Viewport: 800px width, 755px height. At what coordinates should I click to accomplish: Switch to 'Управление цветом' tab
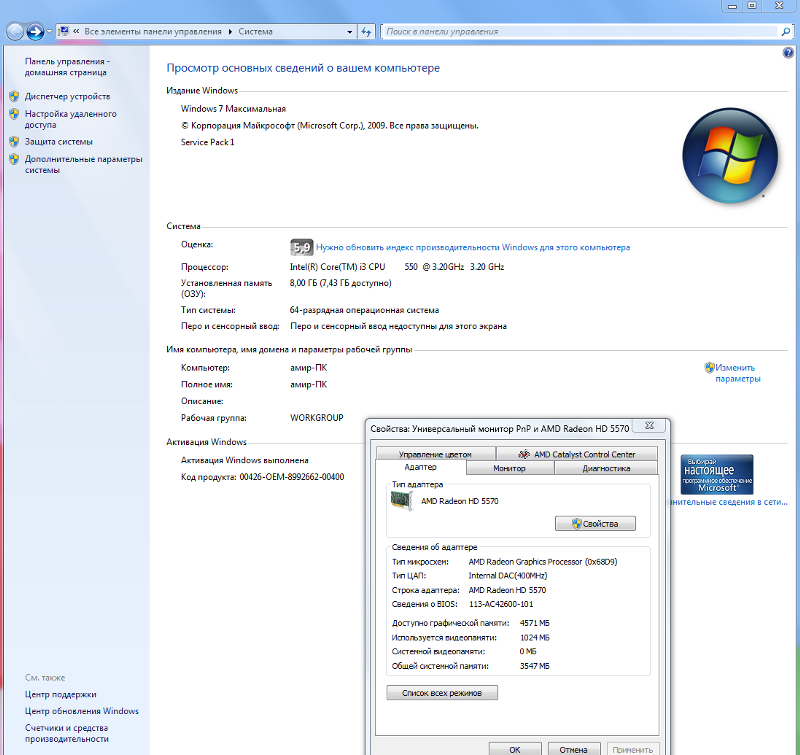(435, 454)
